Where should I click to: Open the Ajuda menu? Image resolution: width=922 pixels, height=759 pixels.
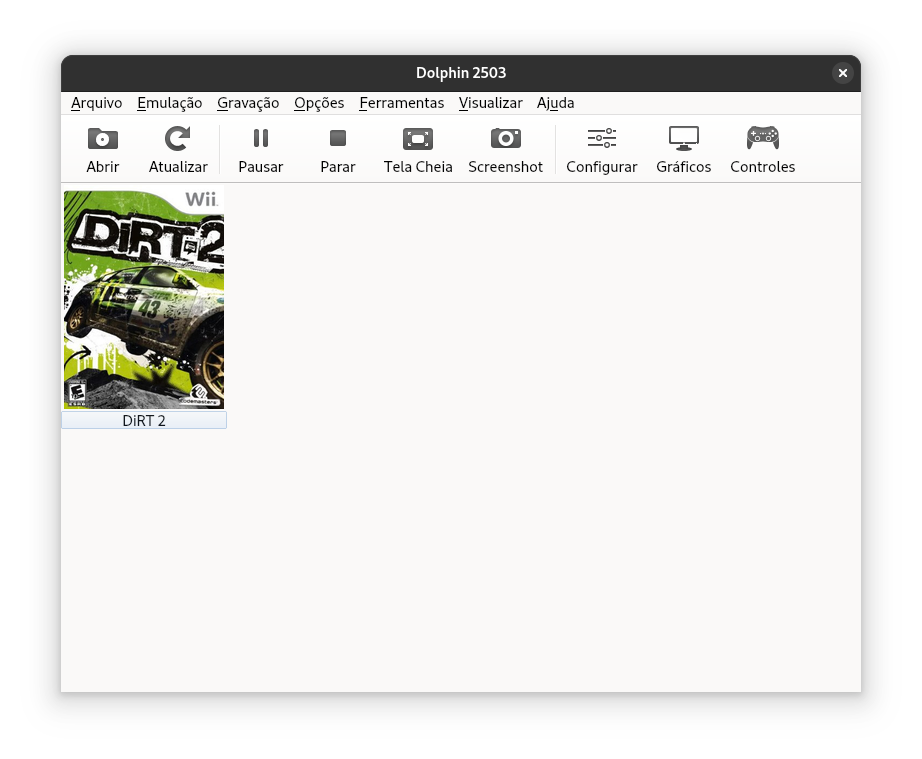click(556, 103)
